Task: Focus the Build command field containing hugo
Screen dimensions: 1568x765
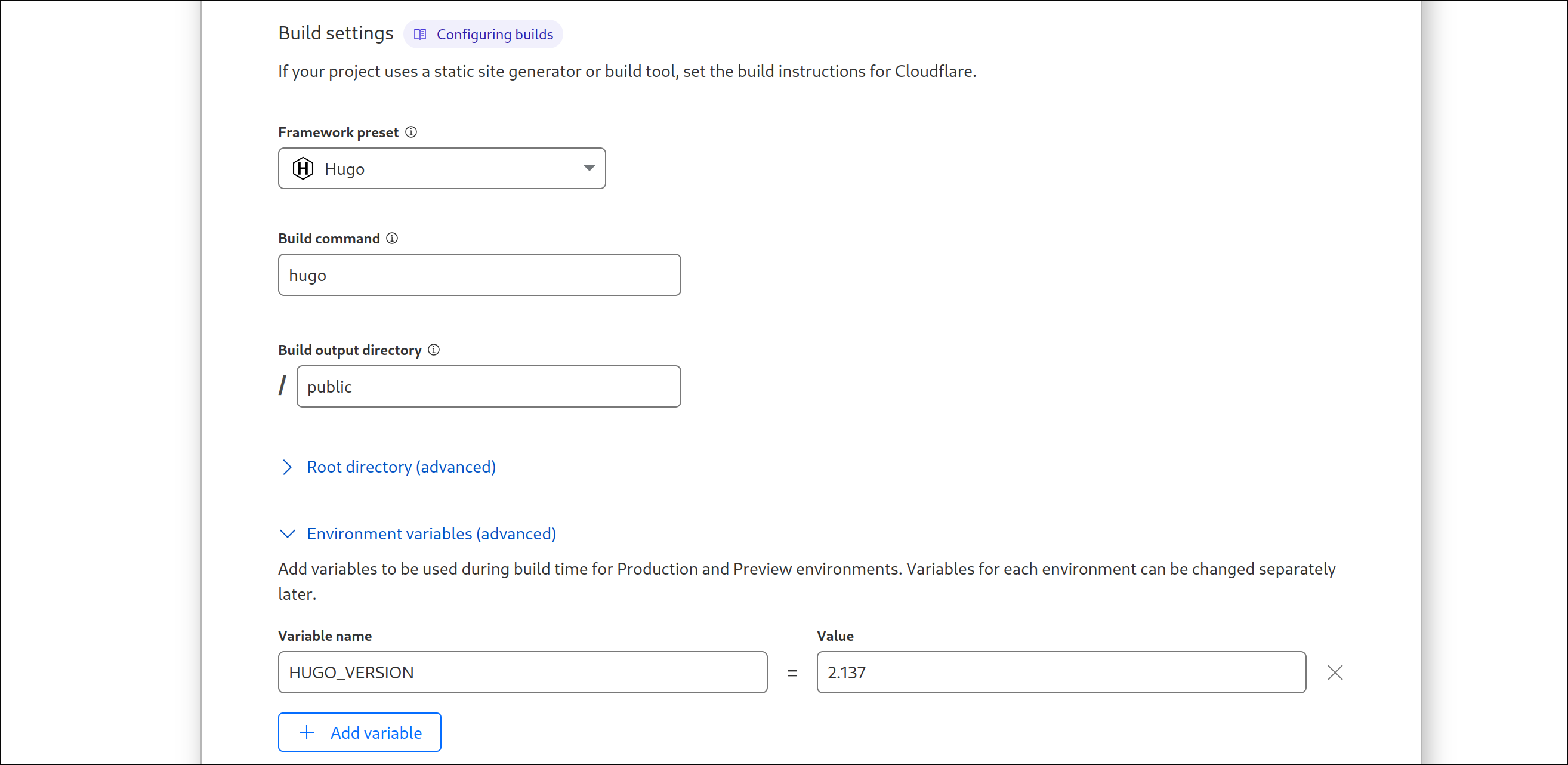Action: coord(480,275)
